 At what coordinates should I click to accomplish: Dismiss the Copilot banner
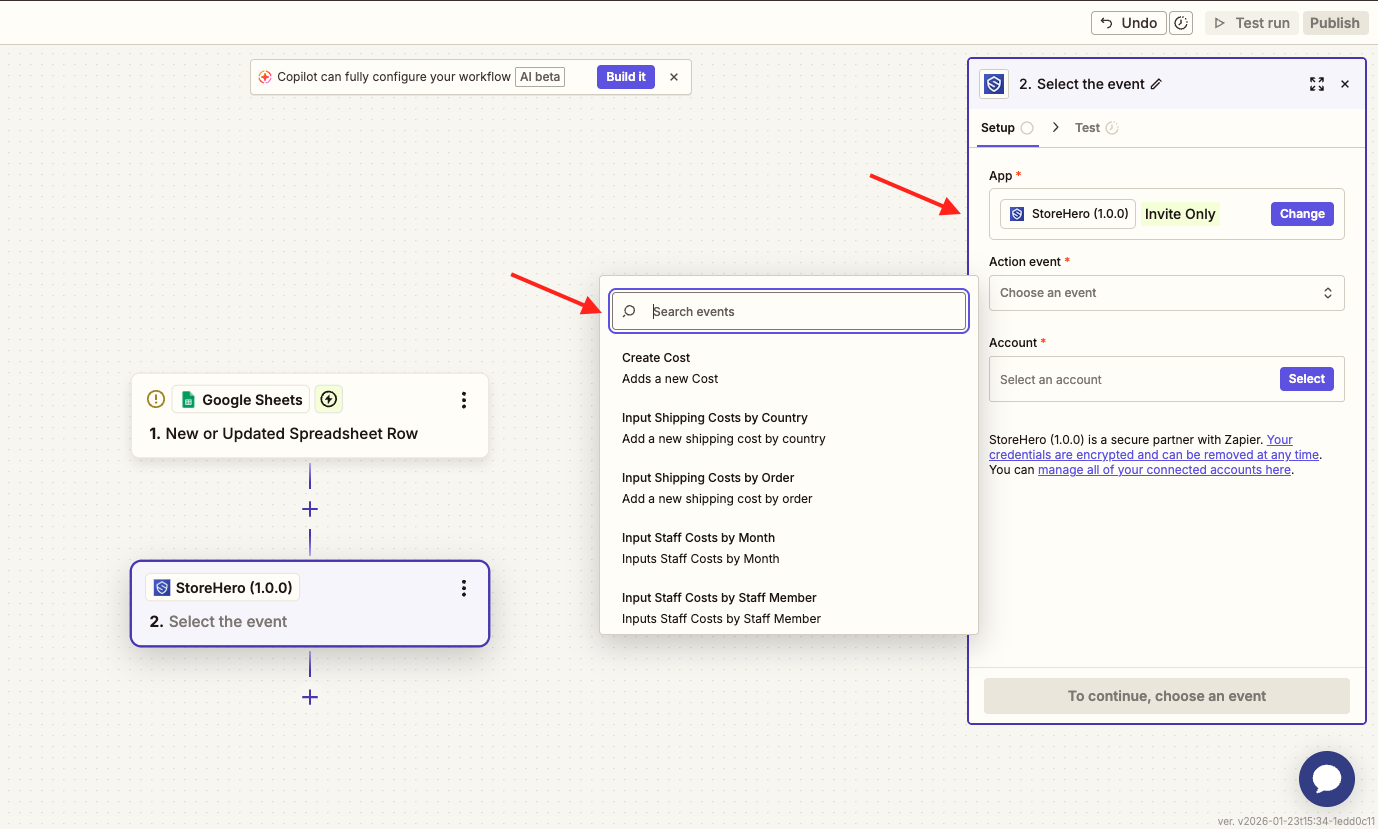pos(674,77)
